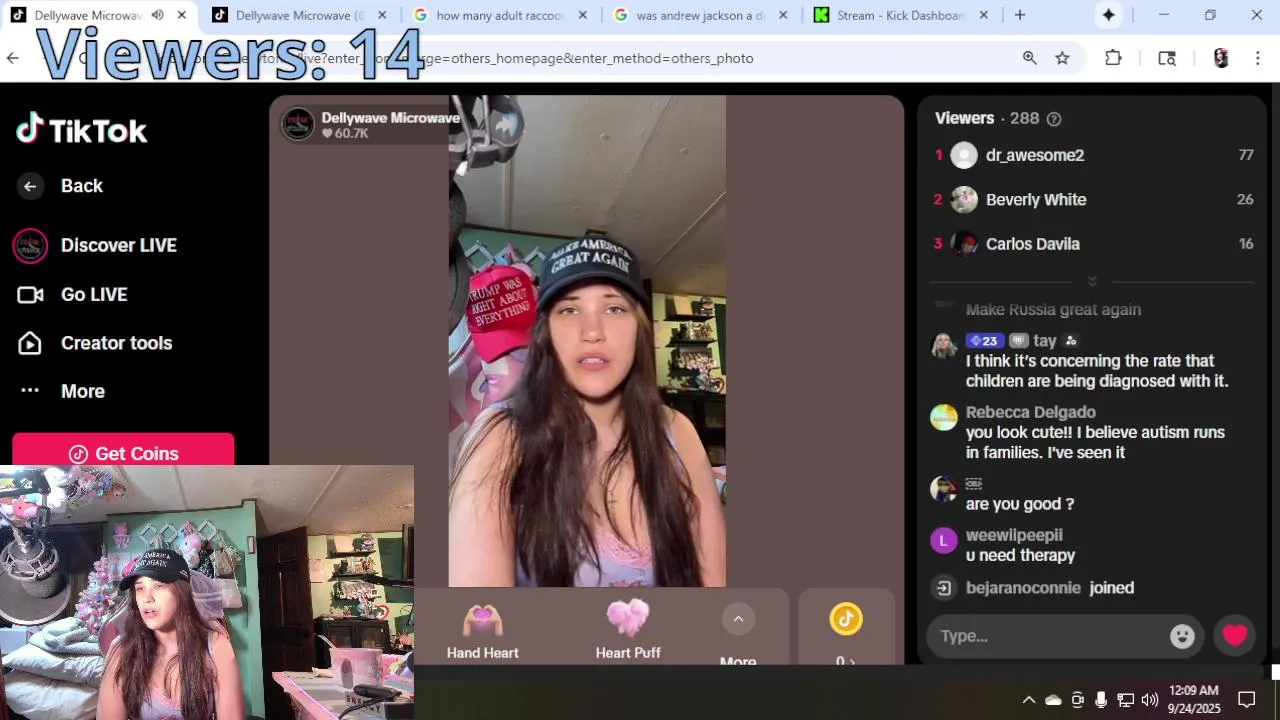Image resolution: width=1280 pixels, height=720 pixels.
Task: Click the TikTok coin balance icon
Action: click(846, 619)
